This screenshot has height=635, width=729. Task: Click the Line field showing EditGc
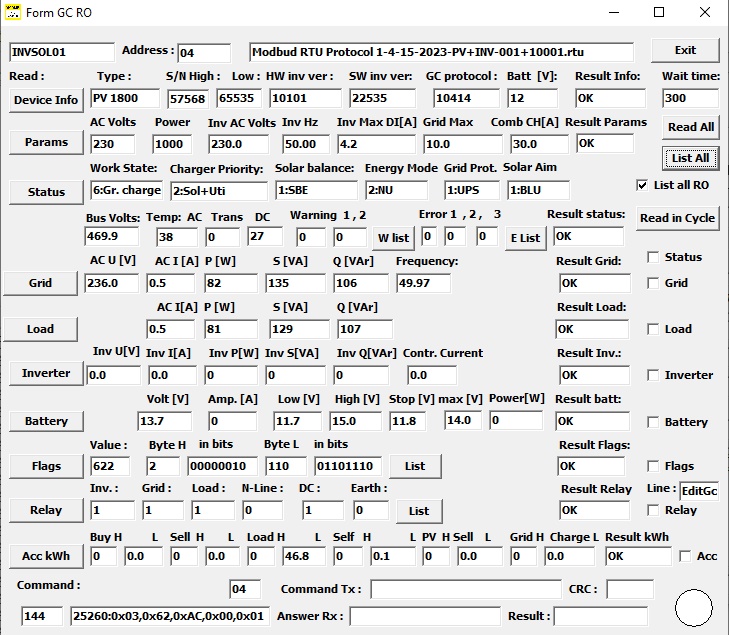[x=699, y=491]
